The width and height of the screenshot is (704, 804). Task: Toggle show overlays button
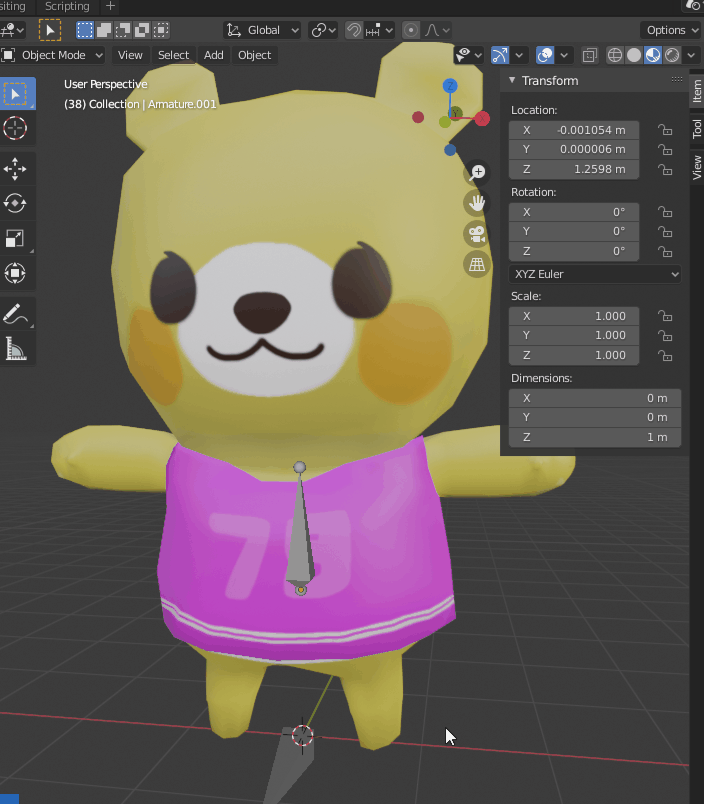(545, 55)
